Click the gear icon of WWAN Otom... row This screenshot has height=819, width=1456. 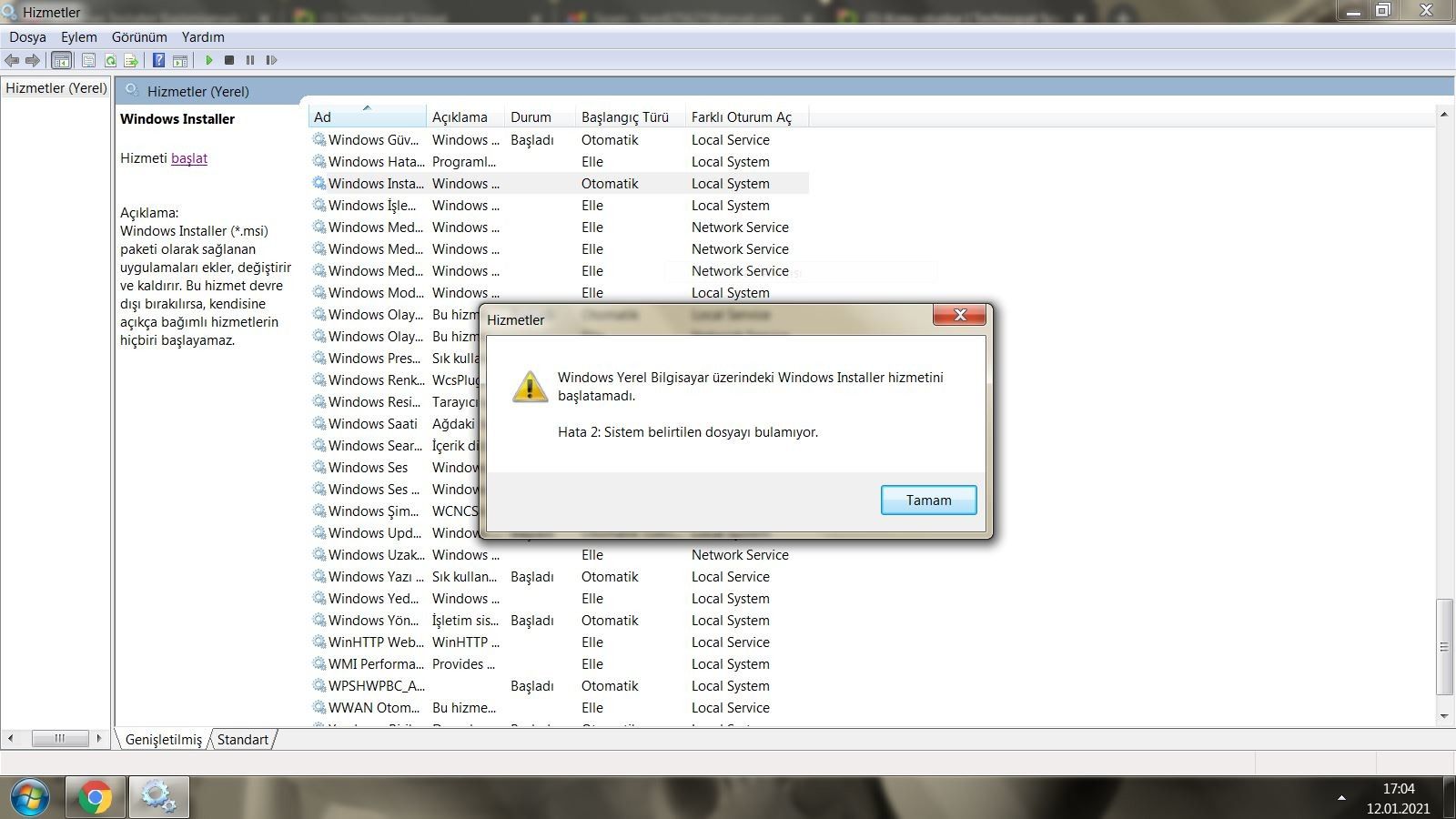(x=319, y=707)
